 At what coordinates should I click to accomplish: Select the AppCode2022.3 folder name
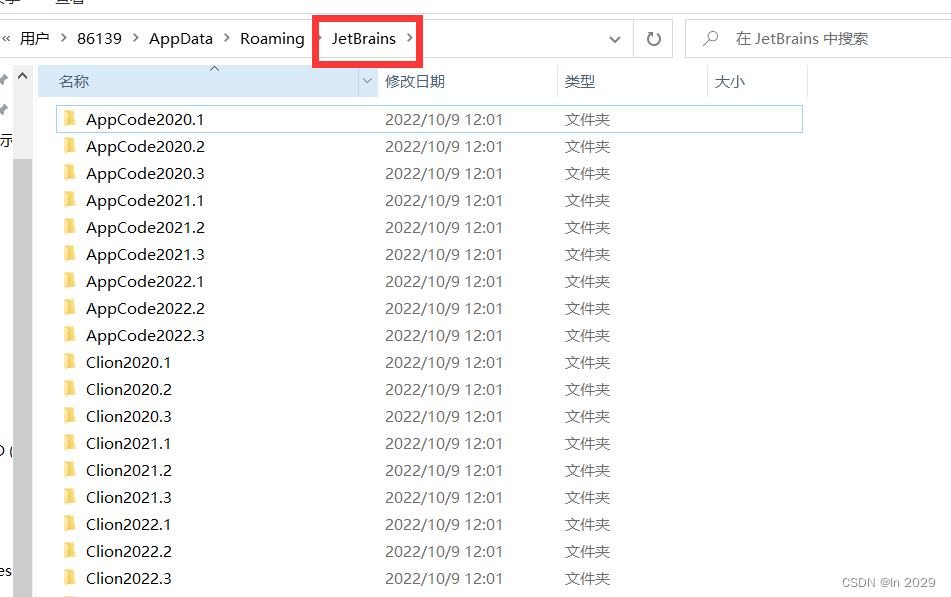(146, 336)
